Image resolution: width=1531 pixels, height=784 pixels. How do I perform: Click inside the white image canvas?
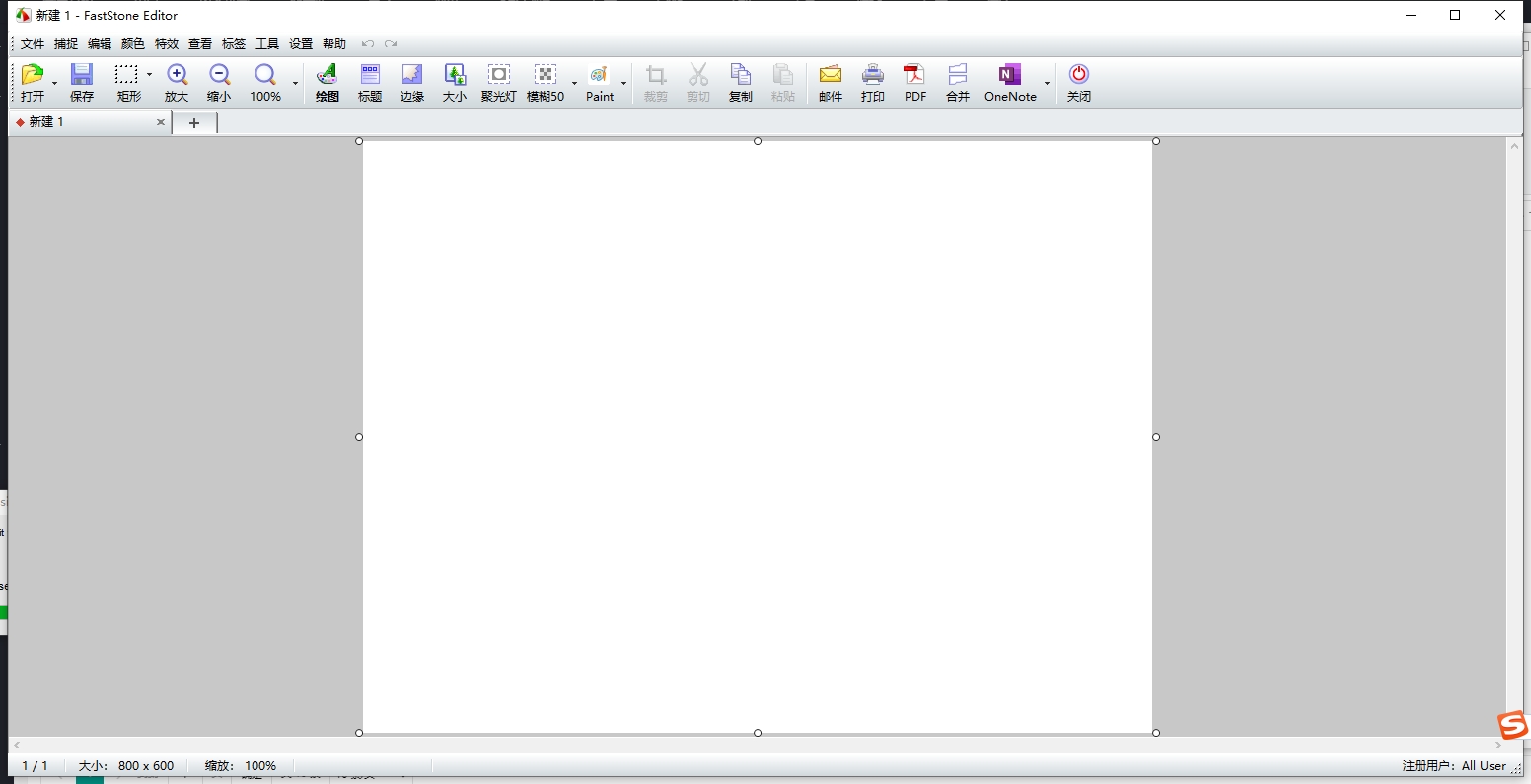(758, 437)
